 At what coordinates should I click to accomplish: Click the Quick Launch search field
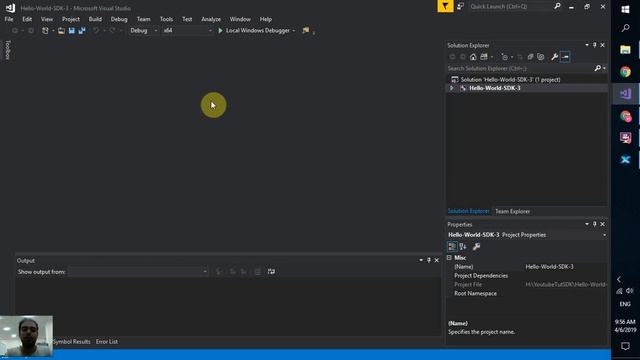coord(510,7)
